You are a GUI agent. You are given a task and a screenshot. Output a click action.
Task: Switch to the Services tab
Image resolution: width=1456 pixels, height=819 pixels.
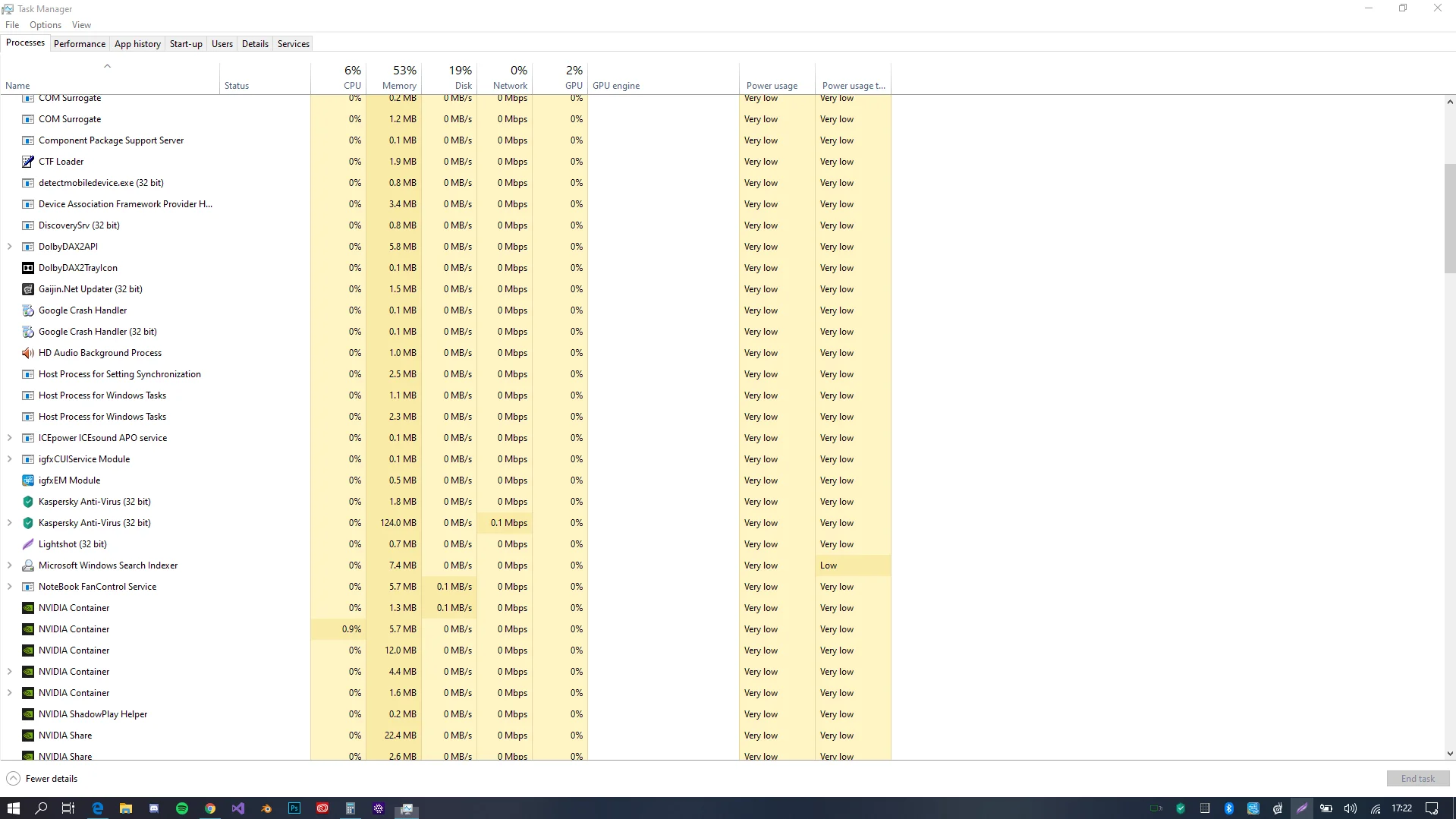coord(294,44)
